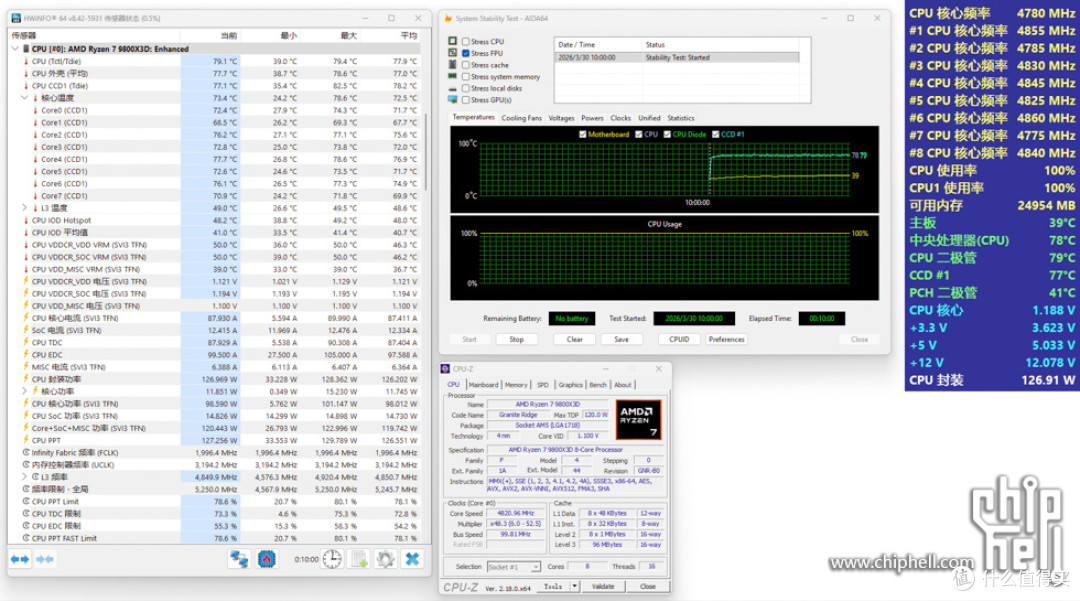The height and width of the screenshot is (601, 1080).
Task: Enable Stress GPU(s) checkbox
Action: click(x=466, y=100)
